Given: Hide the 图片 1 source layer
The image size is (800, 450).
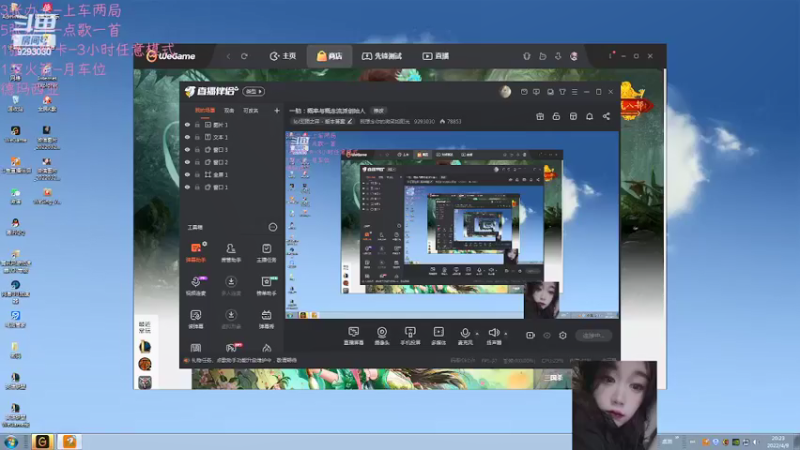Looking at the screenshot, I should pos(187,124).
